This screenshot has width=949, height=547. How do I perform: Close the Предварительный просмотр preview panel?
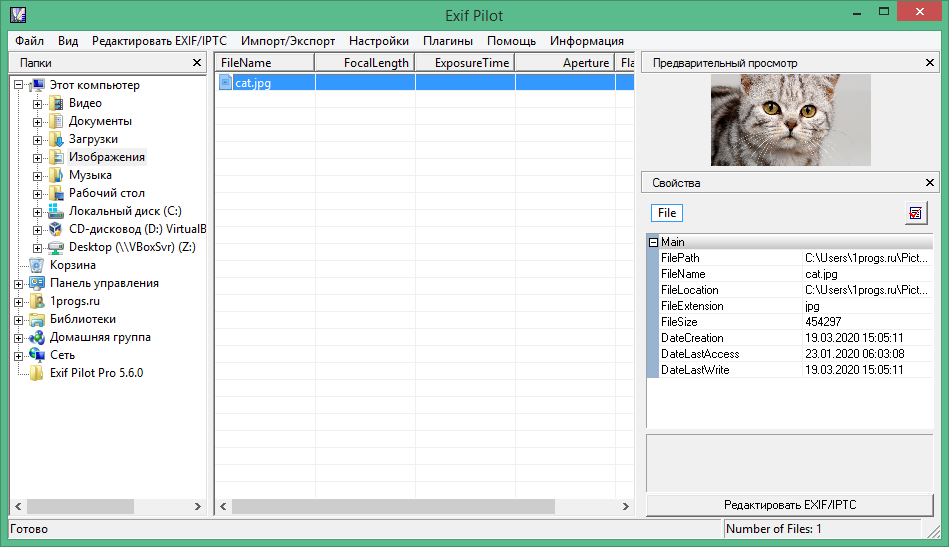tap(930, 63)
